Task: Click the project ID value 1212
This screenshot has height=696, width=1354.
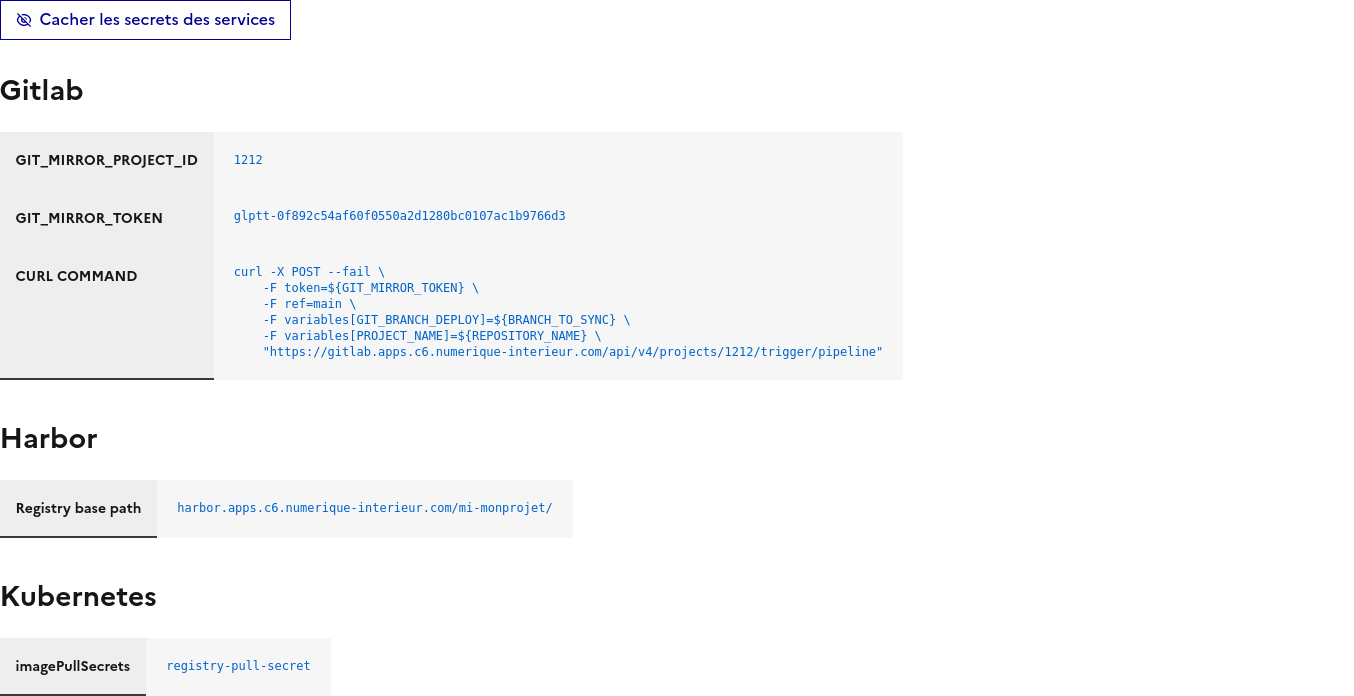Action: tap(248, 160)
